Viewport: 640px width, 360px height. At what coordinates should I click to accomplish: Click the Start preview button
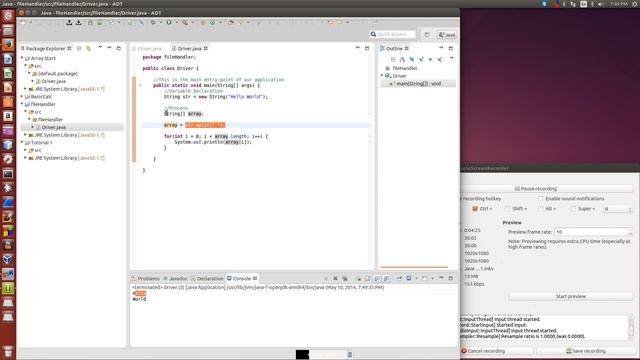pyautogui.click(x=571, y=296)
